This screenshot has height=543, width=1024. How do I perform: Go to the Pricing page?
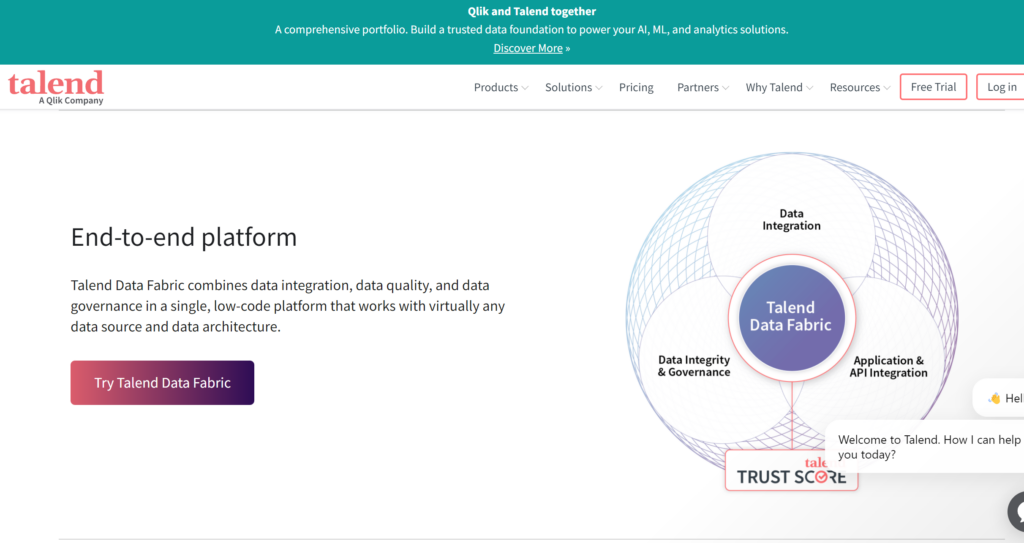(636, 88)
